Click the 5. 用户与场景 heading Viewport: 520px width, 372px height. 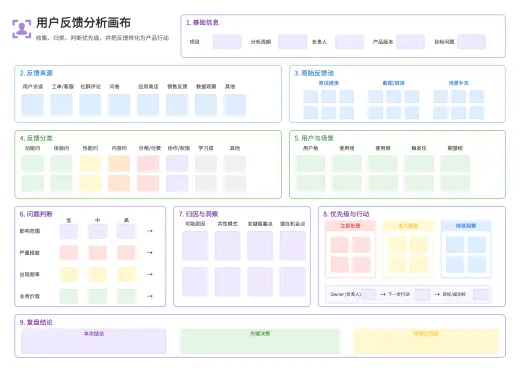[x=314, y=138]
